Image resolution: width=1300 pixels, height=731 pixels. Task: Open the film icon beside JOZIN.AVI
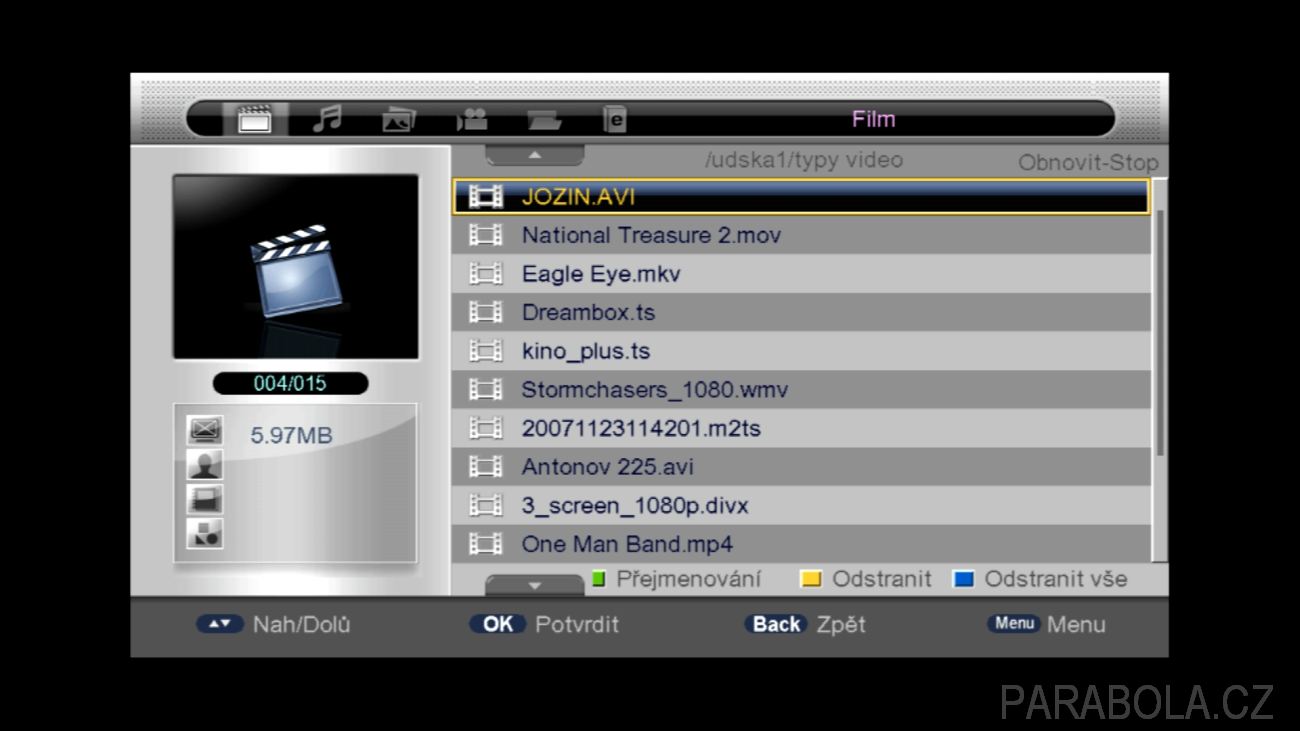pos(486,197)
